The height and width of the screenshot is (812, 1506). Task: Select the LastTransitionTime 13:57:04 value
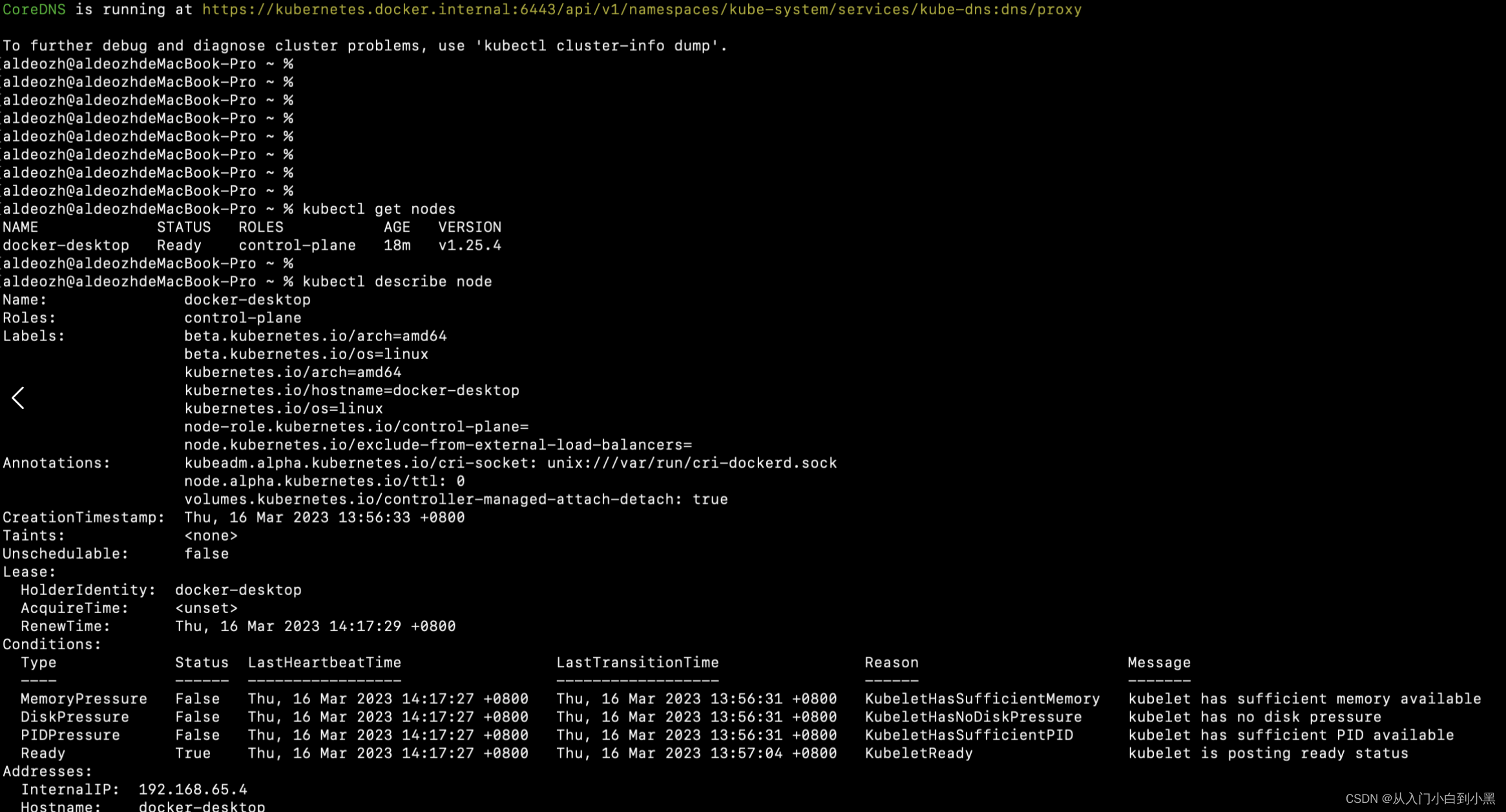(x=696, y=753)
